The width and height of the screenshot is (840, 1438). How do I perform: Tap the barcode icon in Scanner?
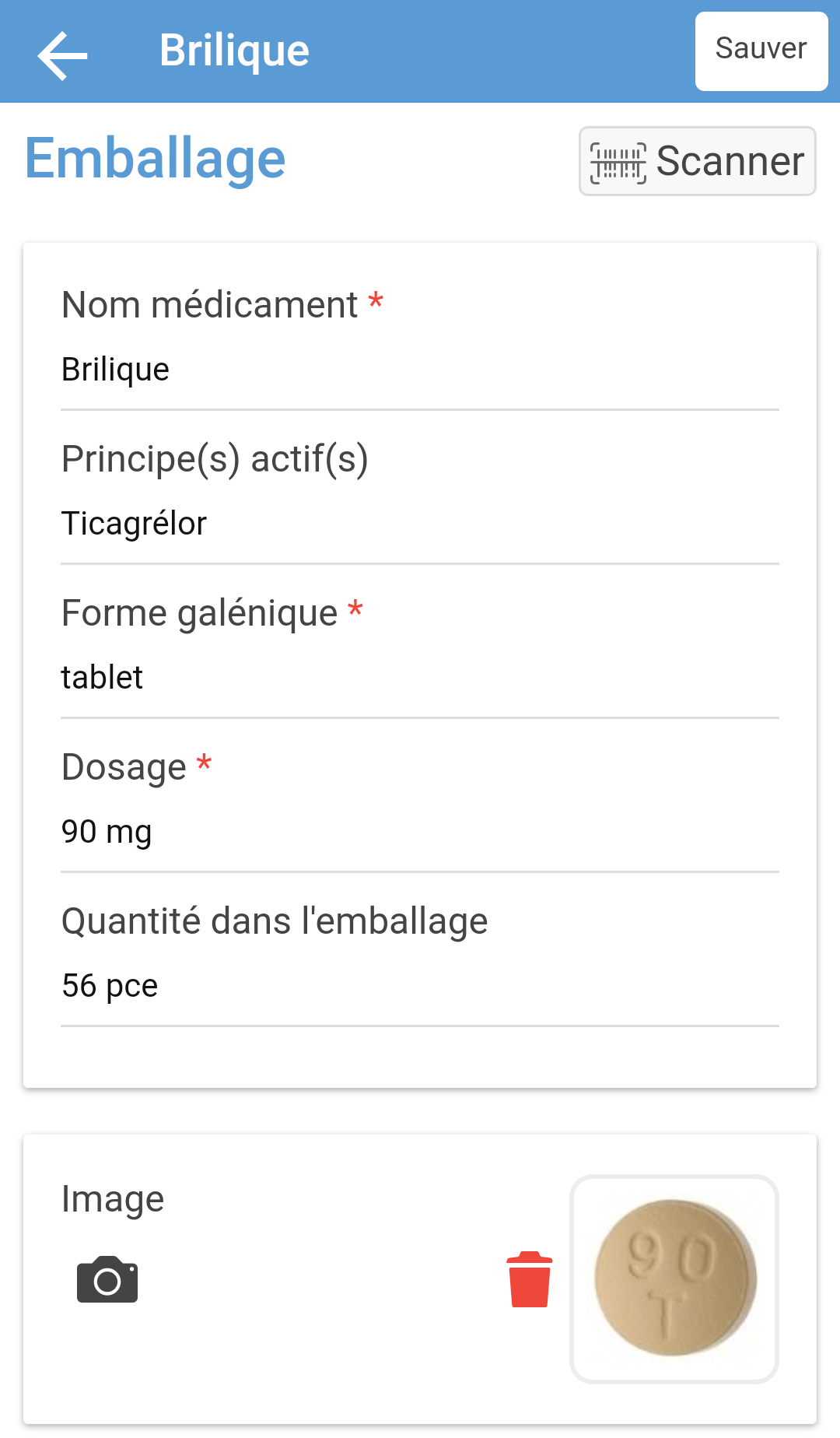tap(618, 163)
